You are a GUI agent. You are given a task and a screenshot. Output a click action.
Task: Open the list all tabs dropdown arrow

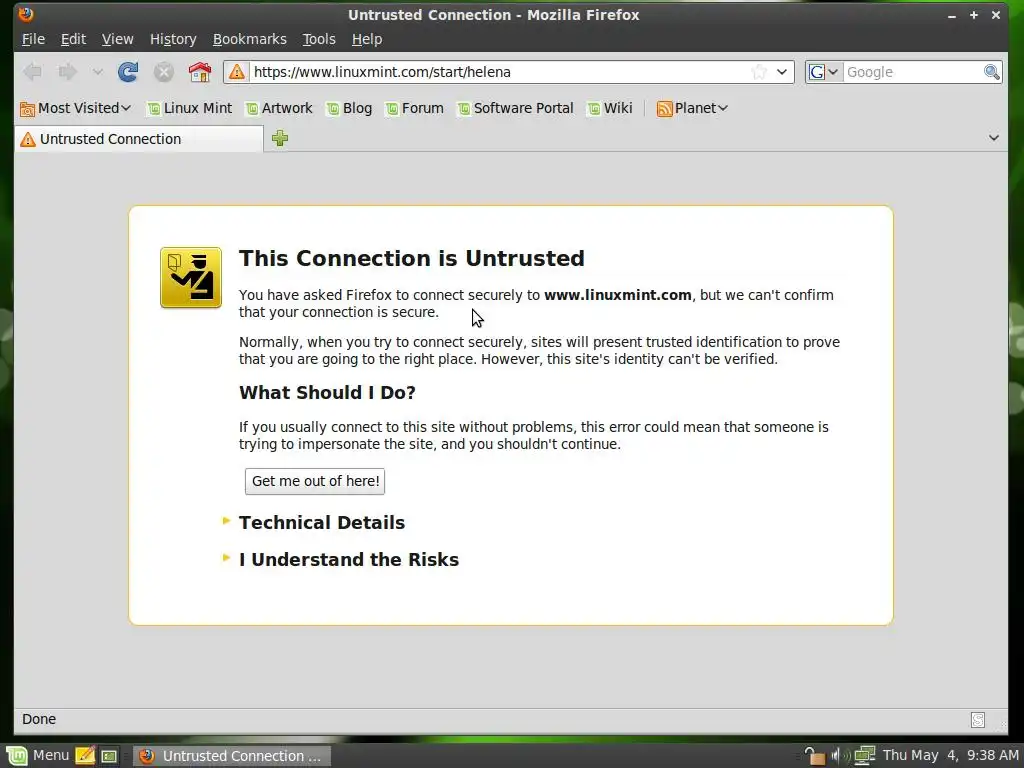[993, 138]
